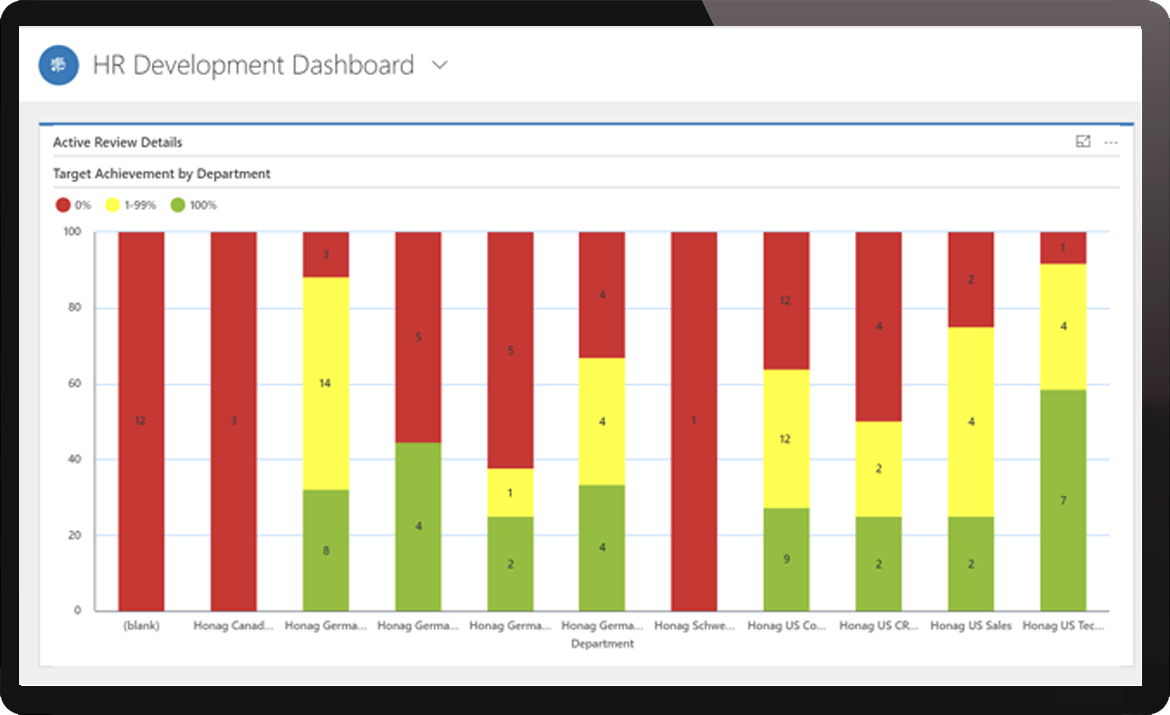This screenshot has height=715, width=1170.
Task: Click the HR Development Dashboard title
Action: pyautogui.click(x=253, y=66)
